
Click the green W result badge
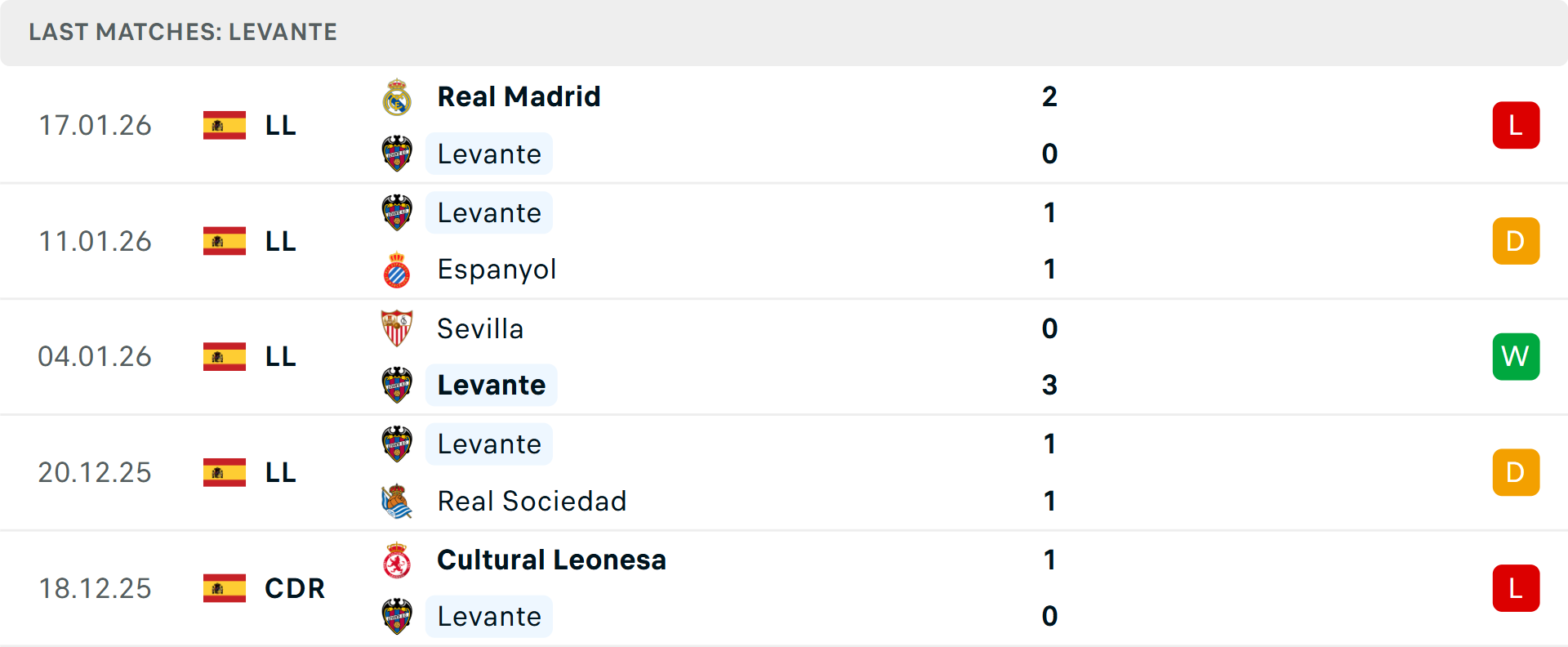1516,357
